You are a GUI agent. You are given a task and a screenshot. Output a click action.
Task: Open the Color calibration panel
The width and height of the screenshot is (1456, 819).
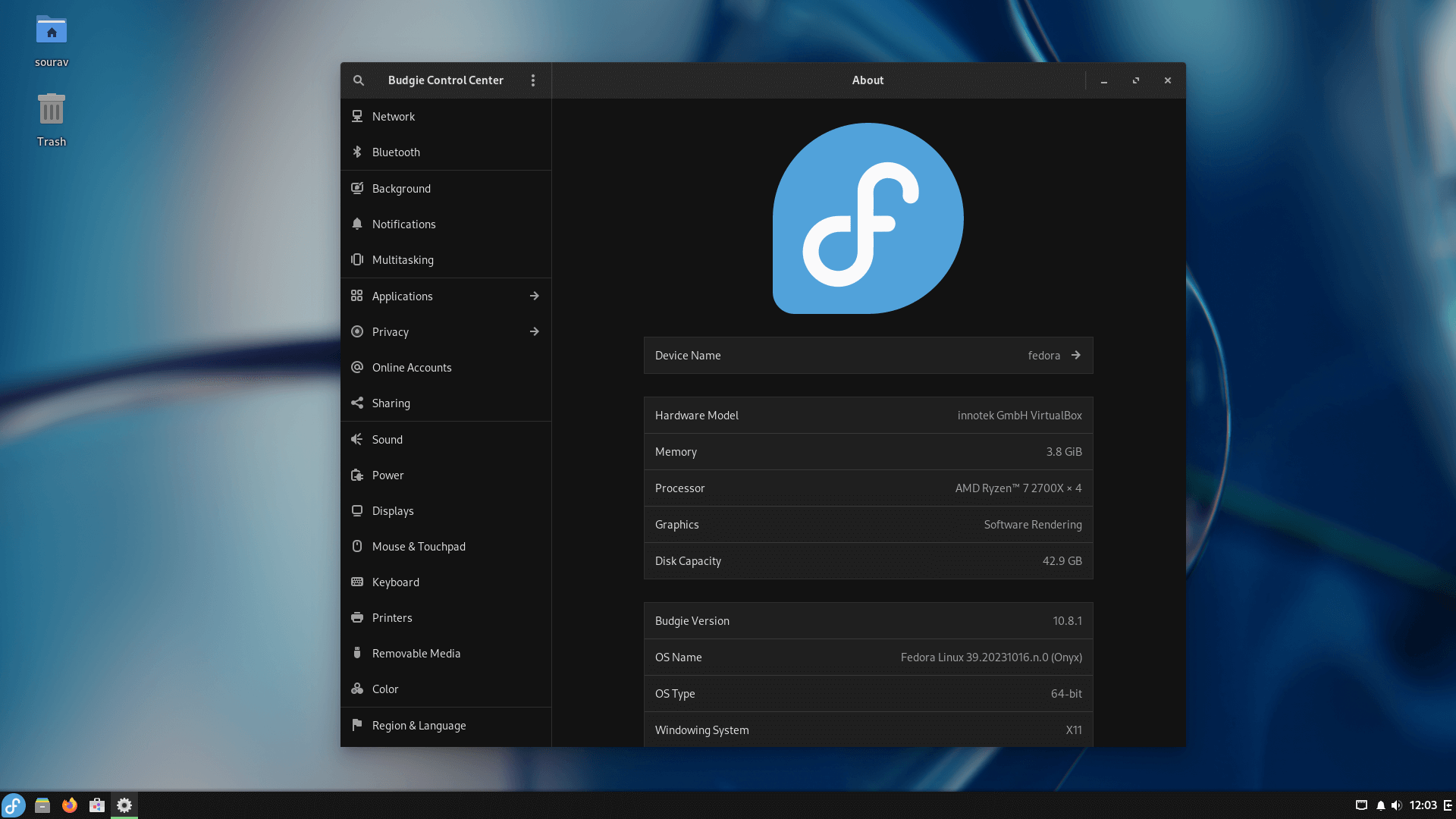coord(384,689)
